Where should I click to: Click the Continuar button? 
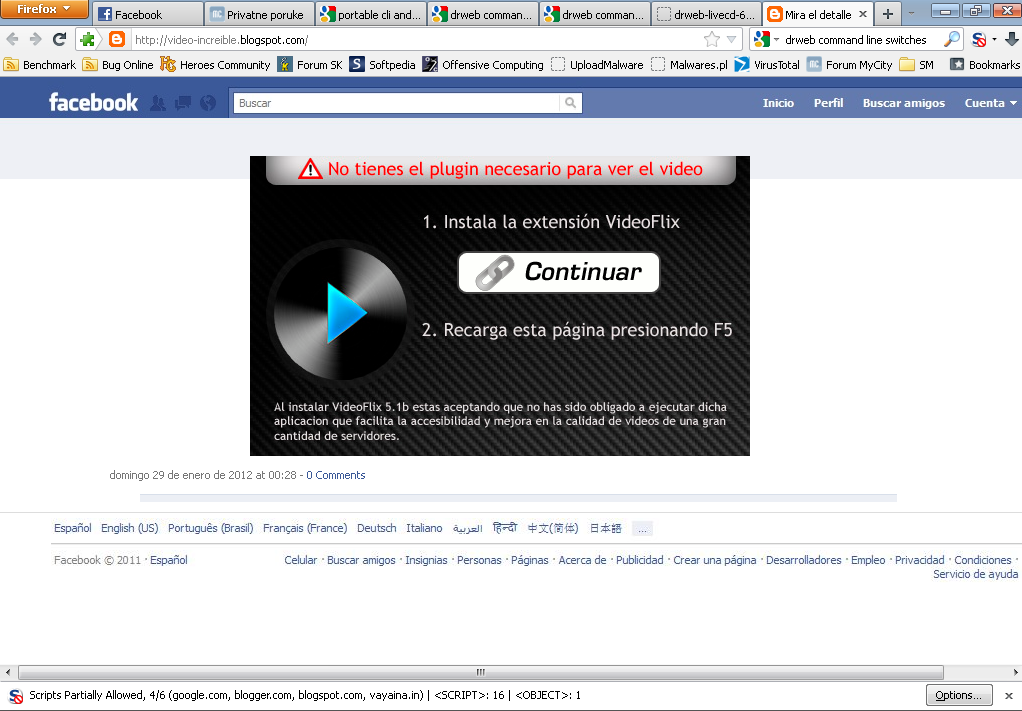(559, 272)
